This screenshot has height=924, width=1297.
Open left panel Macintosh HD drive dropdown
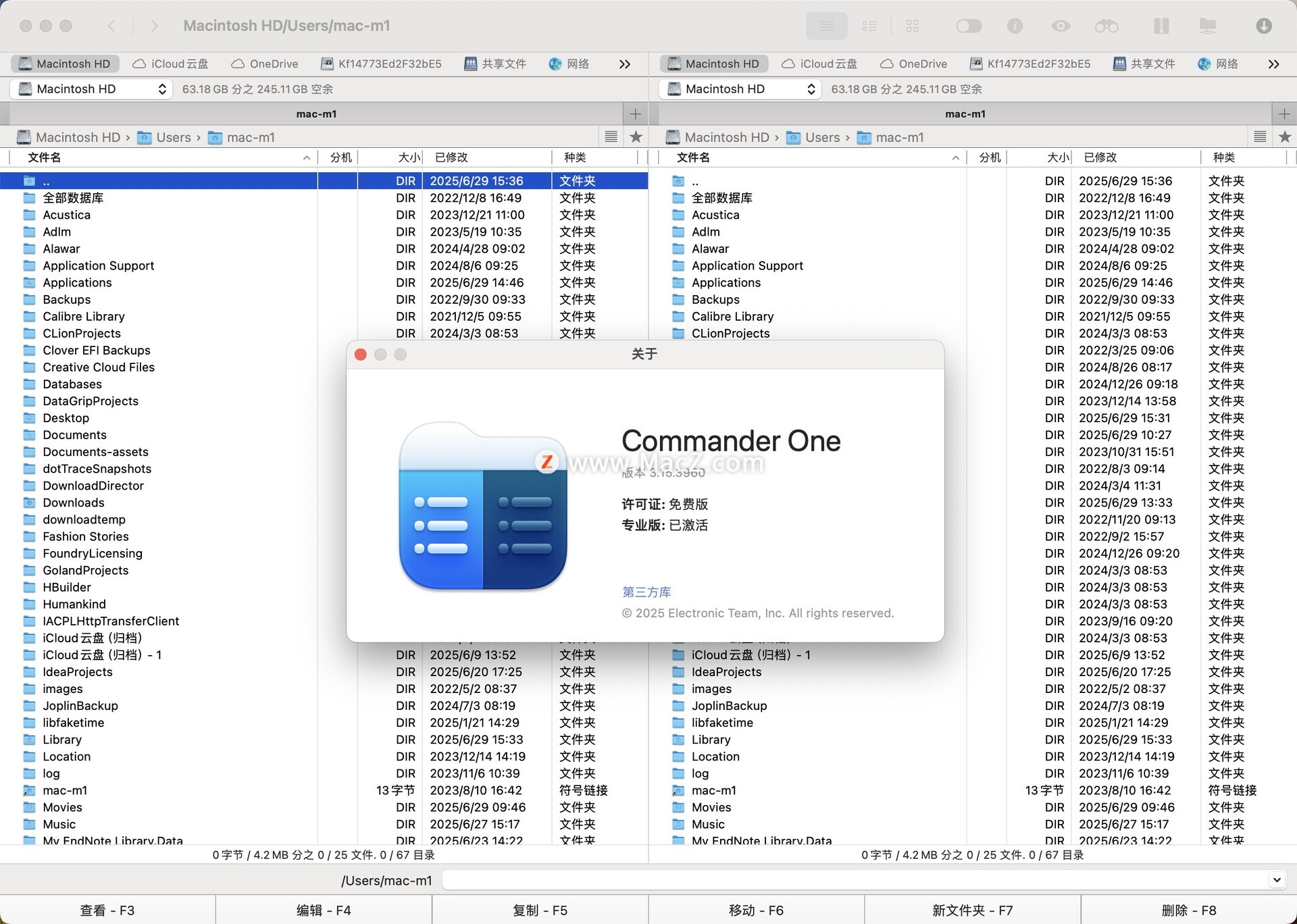coord(93,89)
